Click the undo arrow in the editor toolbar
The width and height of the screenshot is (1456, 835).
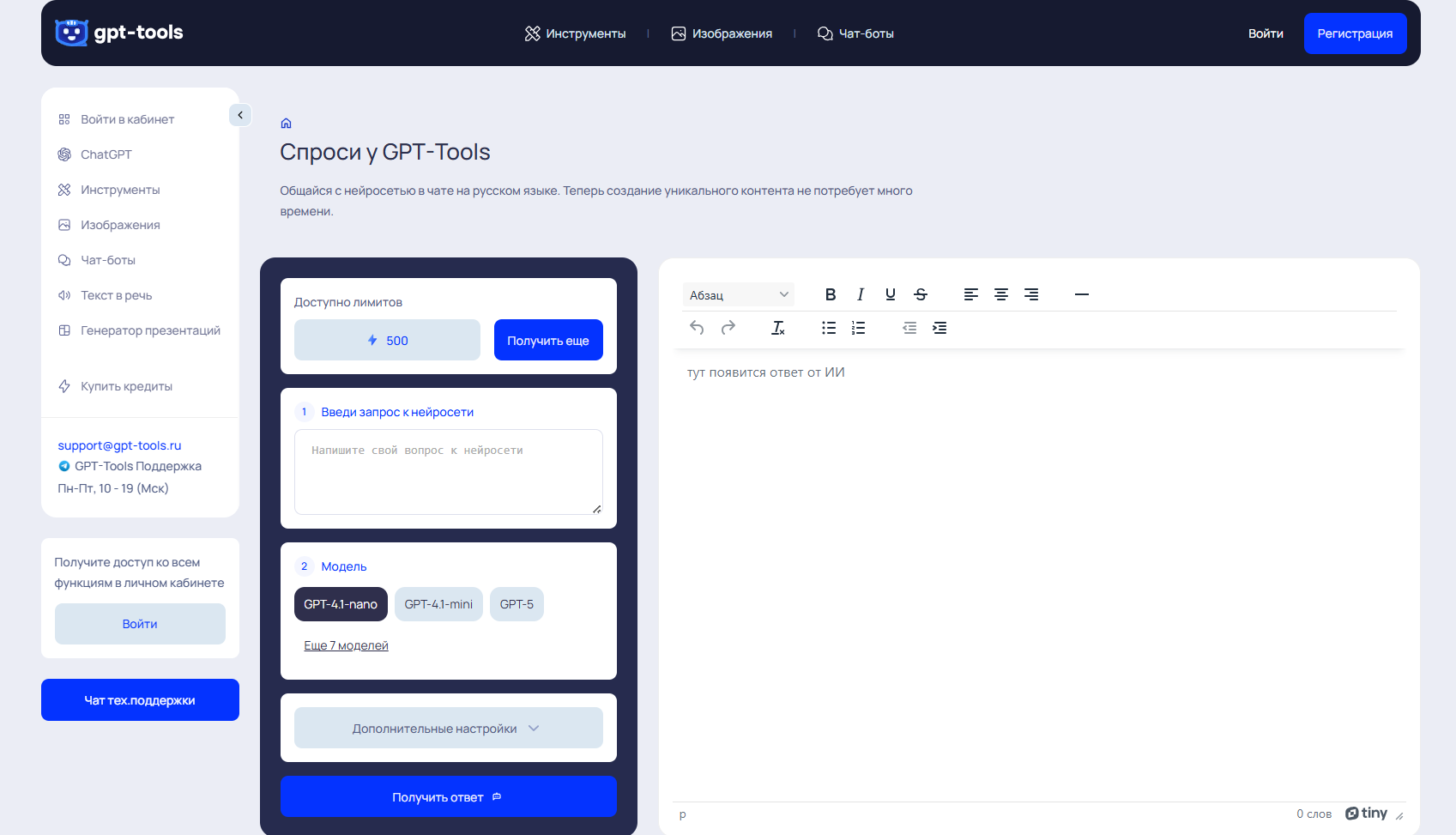click(x=696, y=327)
